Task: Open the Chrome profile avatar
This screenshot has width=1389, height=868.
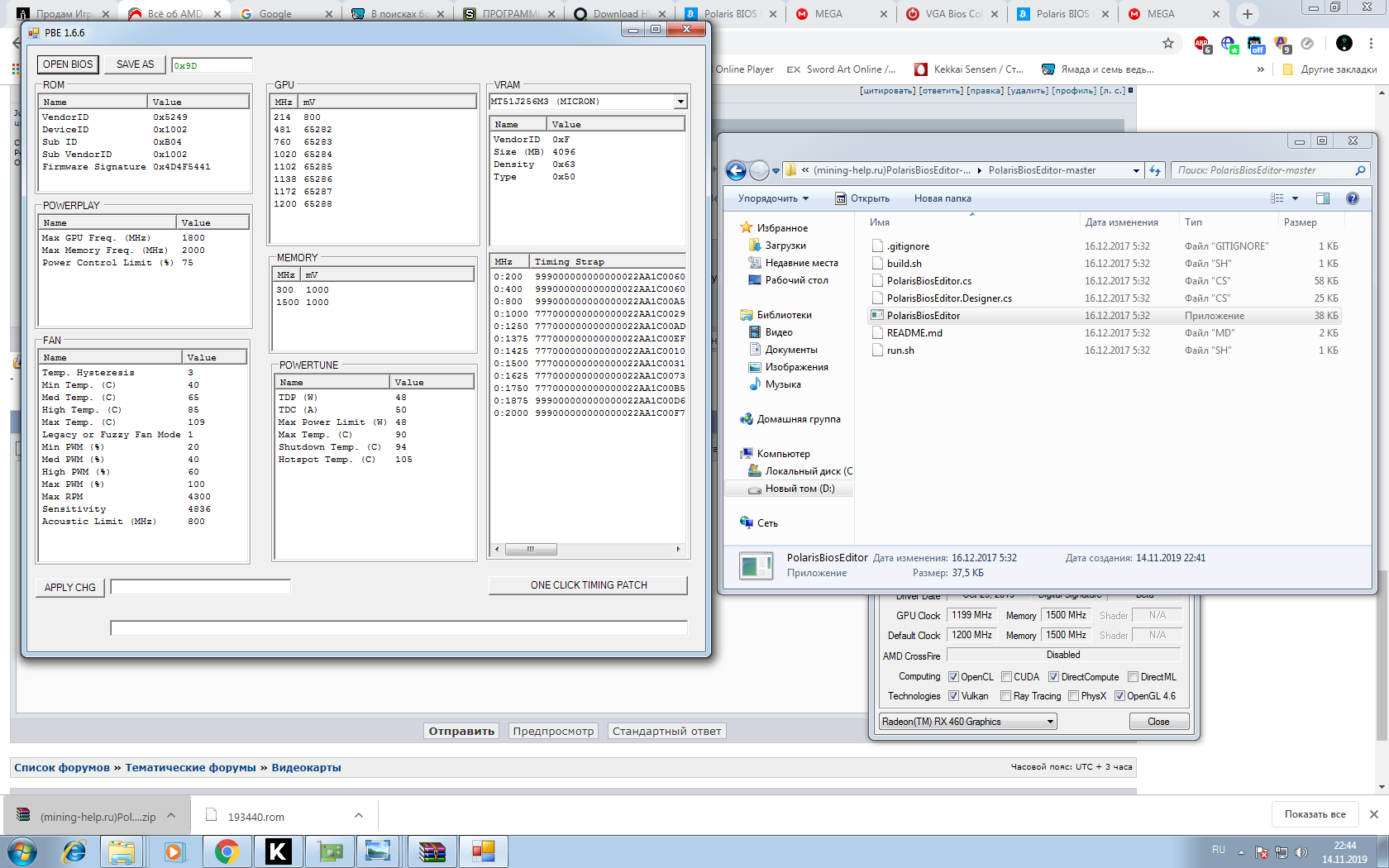Action: click(1344, 44)
